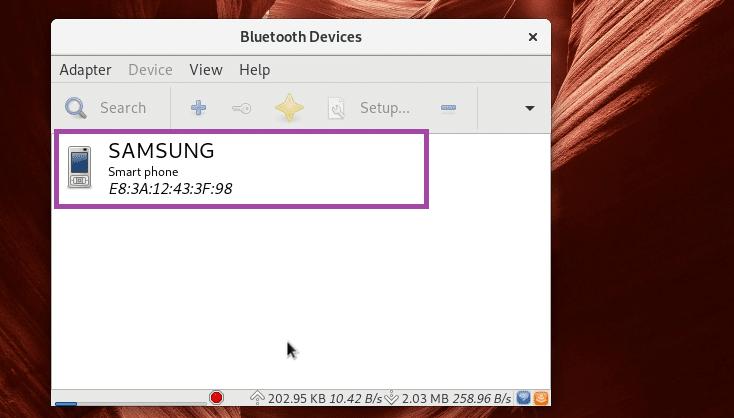Click the upload arrow icon in status bar
This screenshot has height=418, width=734.
(x=257, y=398)
